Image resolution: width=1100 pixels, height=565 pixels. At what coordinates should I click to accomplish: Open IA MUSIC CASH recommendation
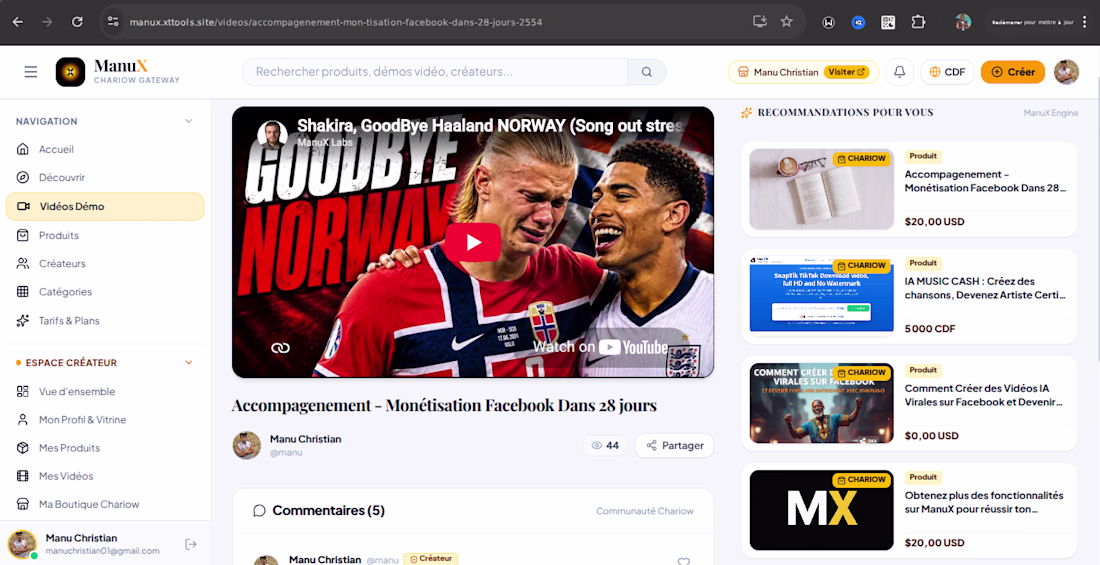pyautogui.click(x=909, y=296)
